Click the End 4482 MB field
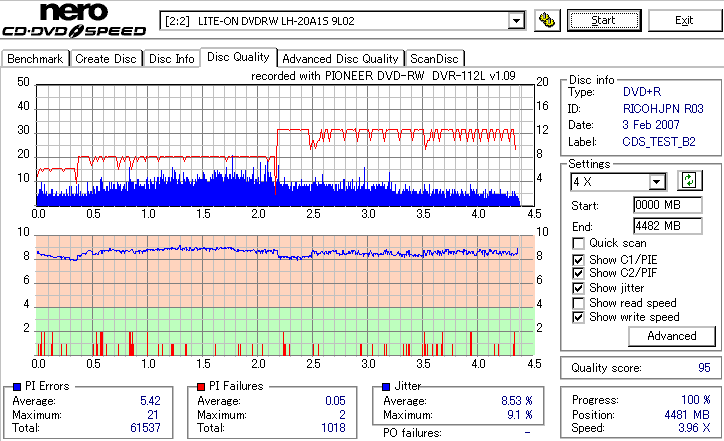The image size is (724, 441). pos(668,226)
